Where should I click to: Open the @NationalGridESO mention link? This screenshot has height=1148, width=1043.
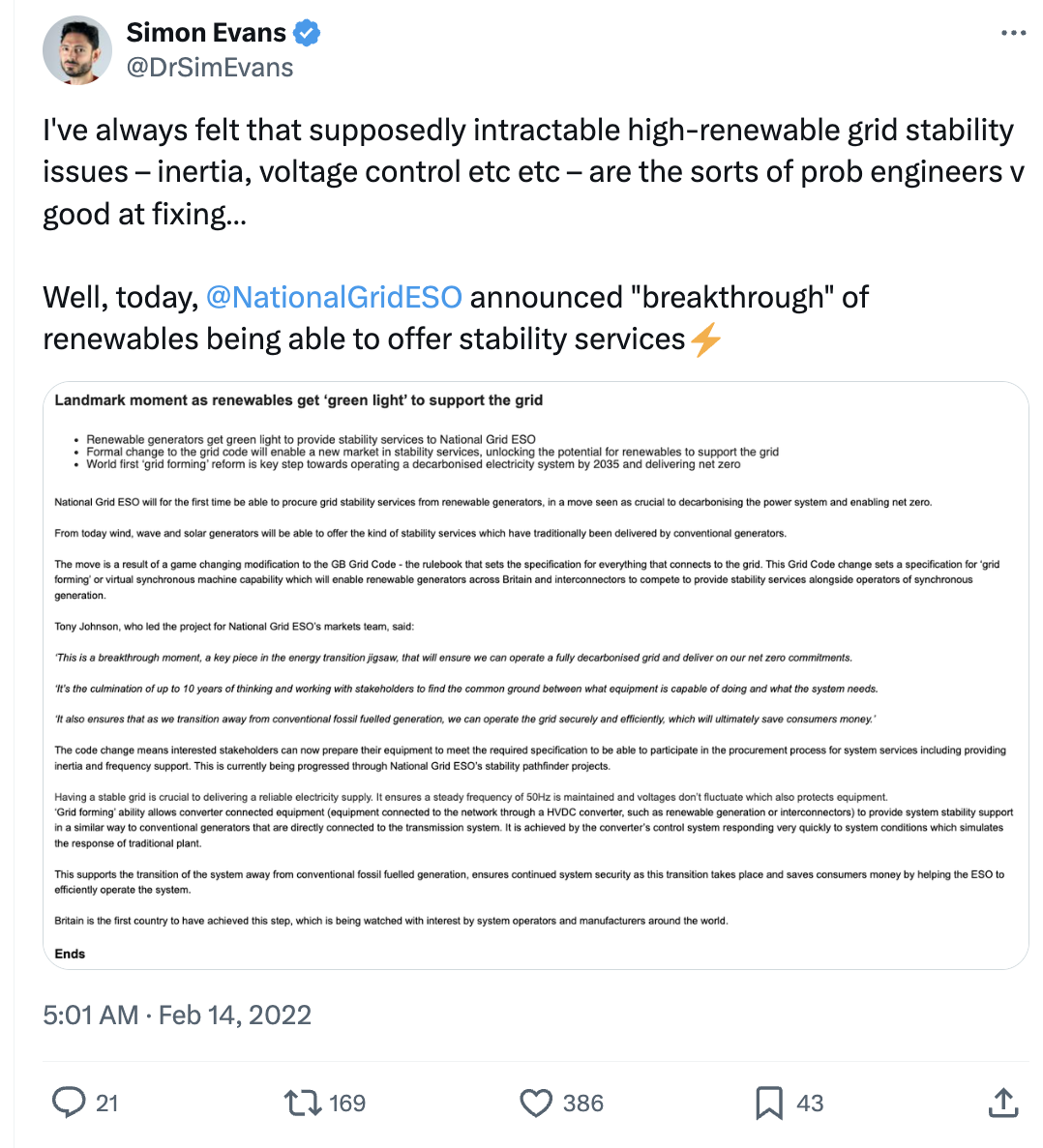click(334, 297)
